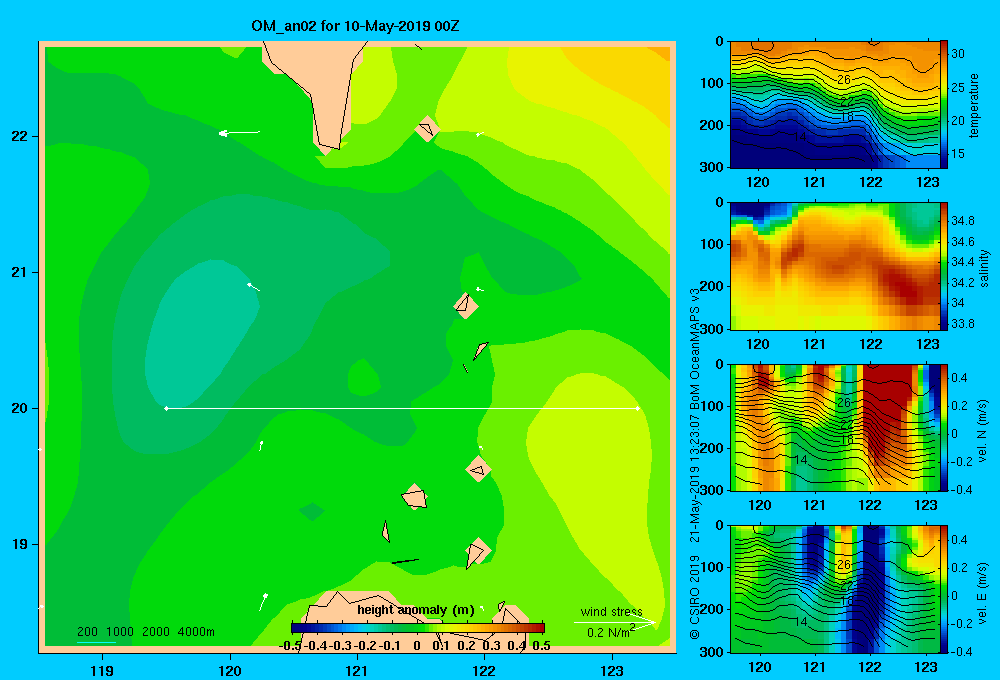
Task: Click longitude tick "123" on main map axis
Action: (612, 670)
